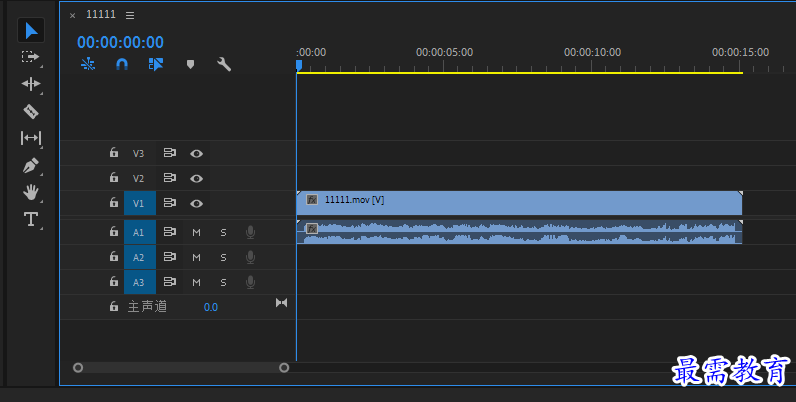The height and width of the screenshot is (402, 796).
Task: Hide track V1 output eye
Action: pos(196,203)
